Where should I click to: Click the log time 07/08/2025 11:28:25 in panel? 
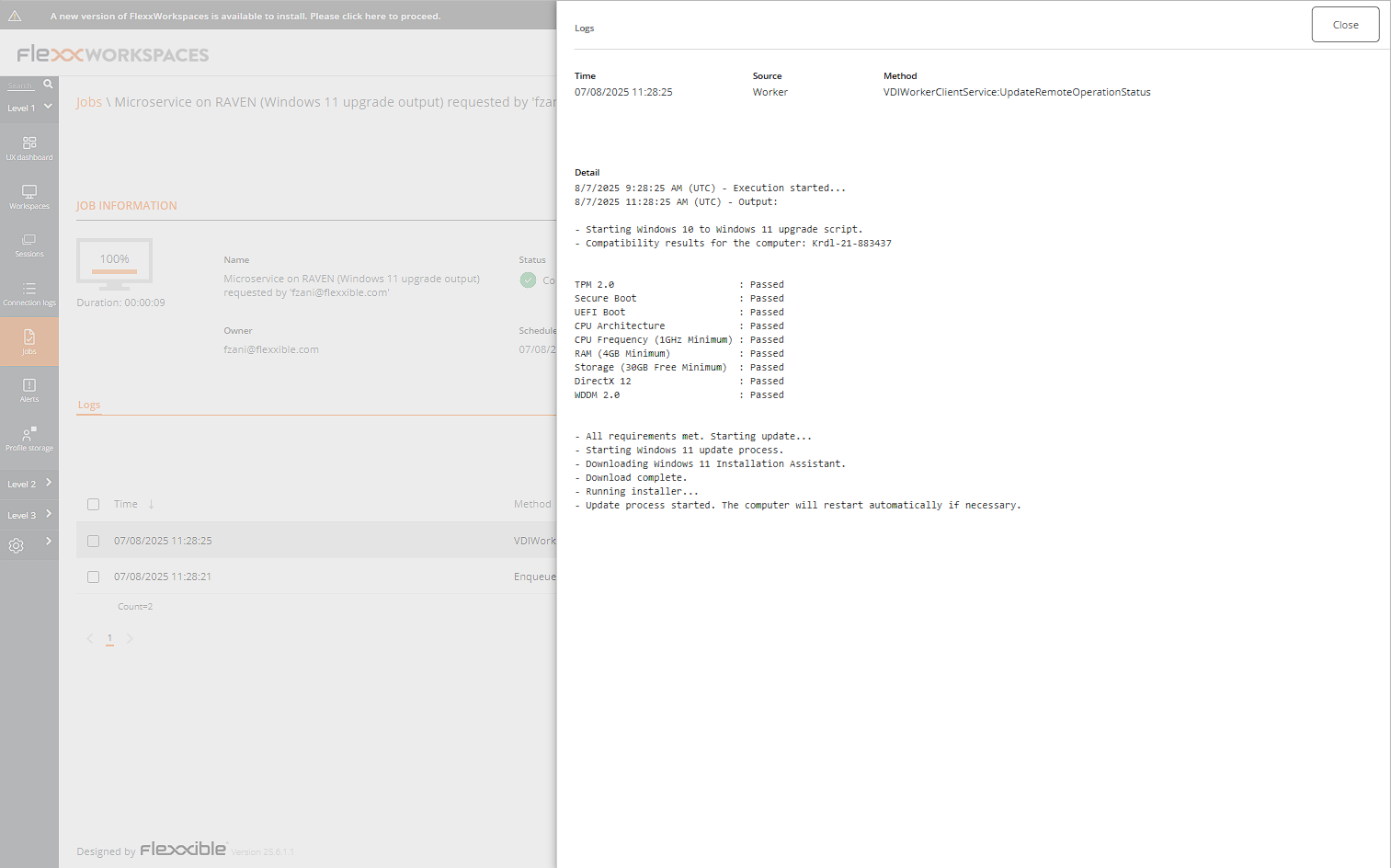click(623, 92)
